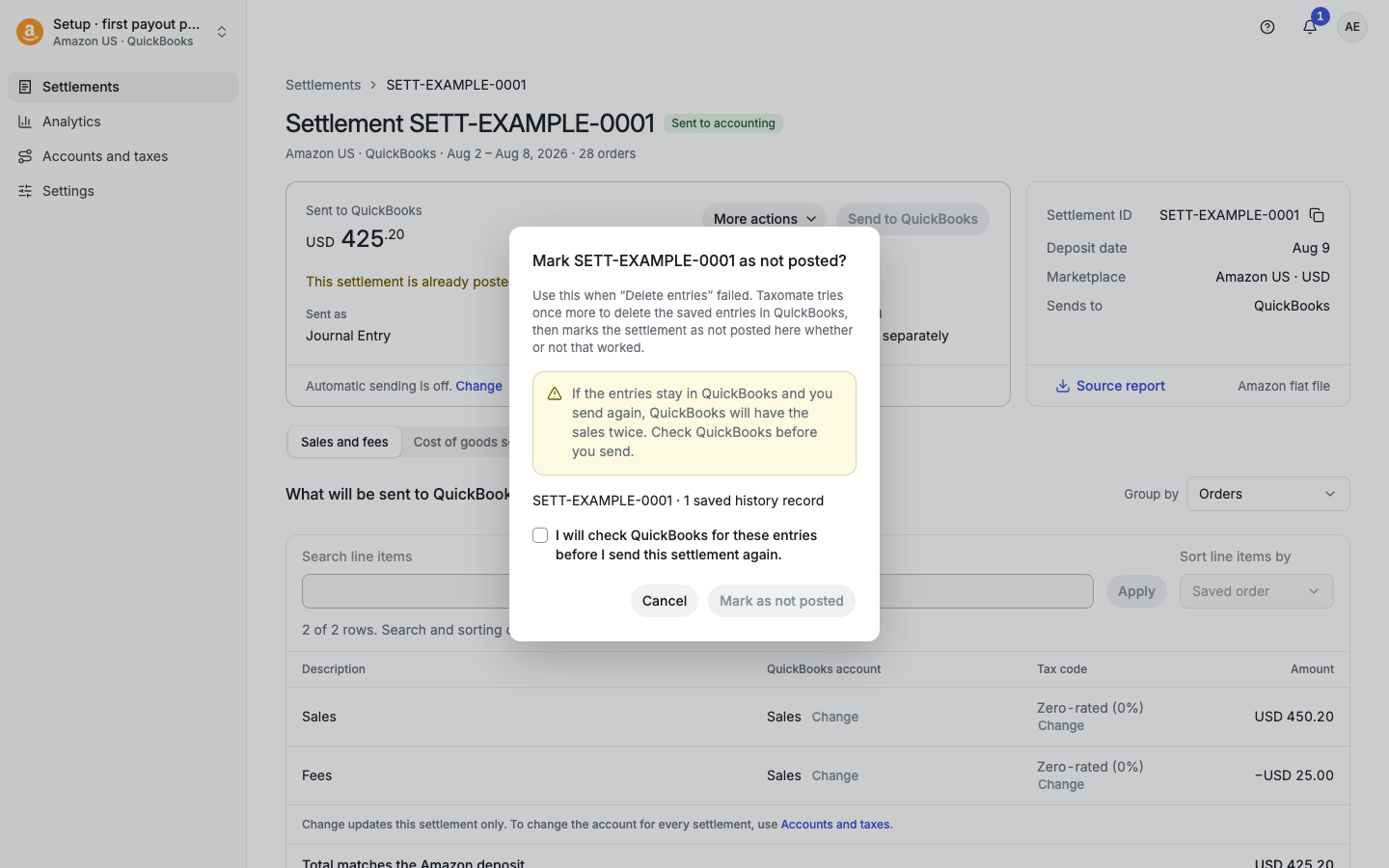
Task: Click the '1 saved history record' text
Action: 753,501
